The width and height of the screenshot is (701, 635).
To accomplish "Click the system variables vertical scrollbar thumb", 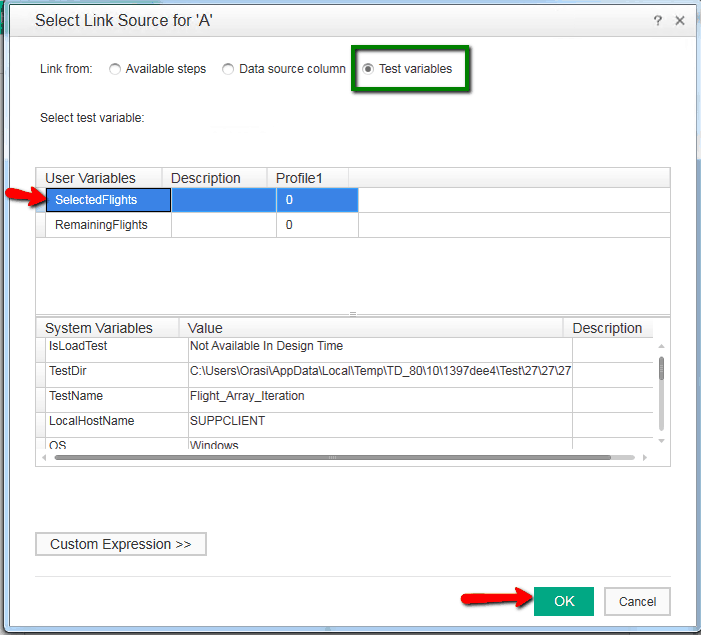I will [661, 368].
